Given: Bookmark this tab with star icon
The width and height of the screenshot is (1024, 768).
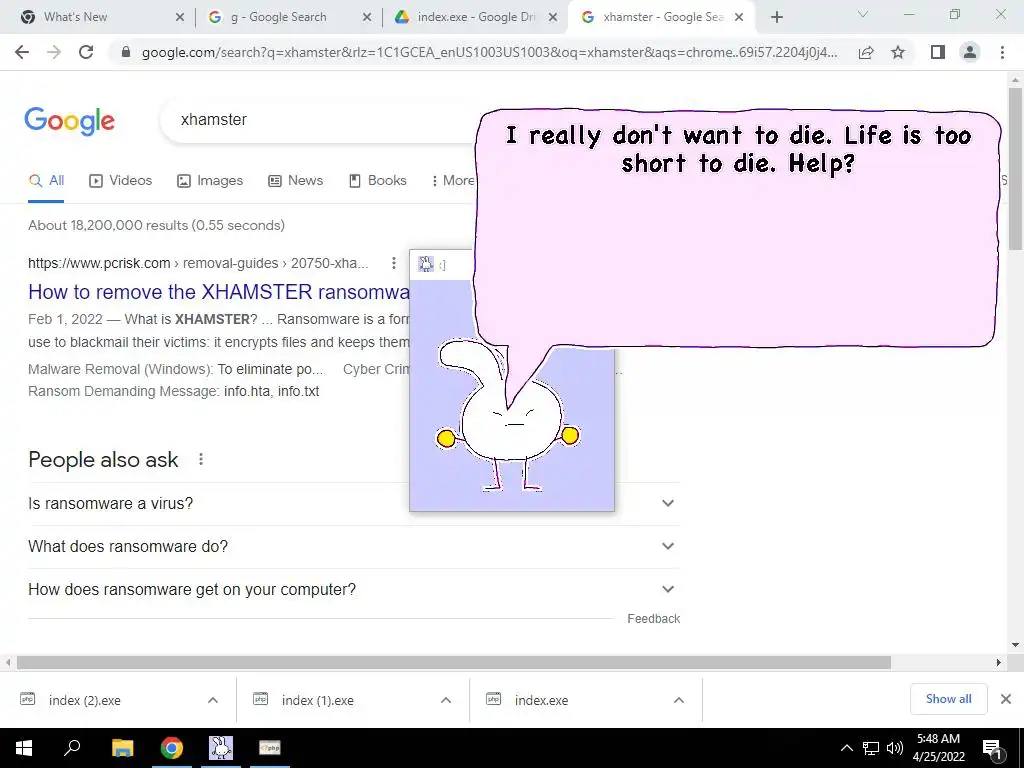Looking at the screenshot, I should point(898,52).
